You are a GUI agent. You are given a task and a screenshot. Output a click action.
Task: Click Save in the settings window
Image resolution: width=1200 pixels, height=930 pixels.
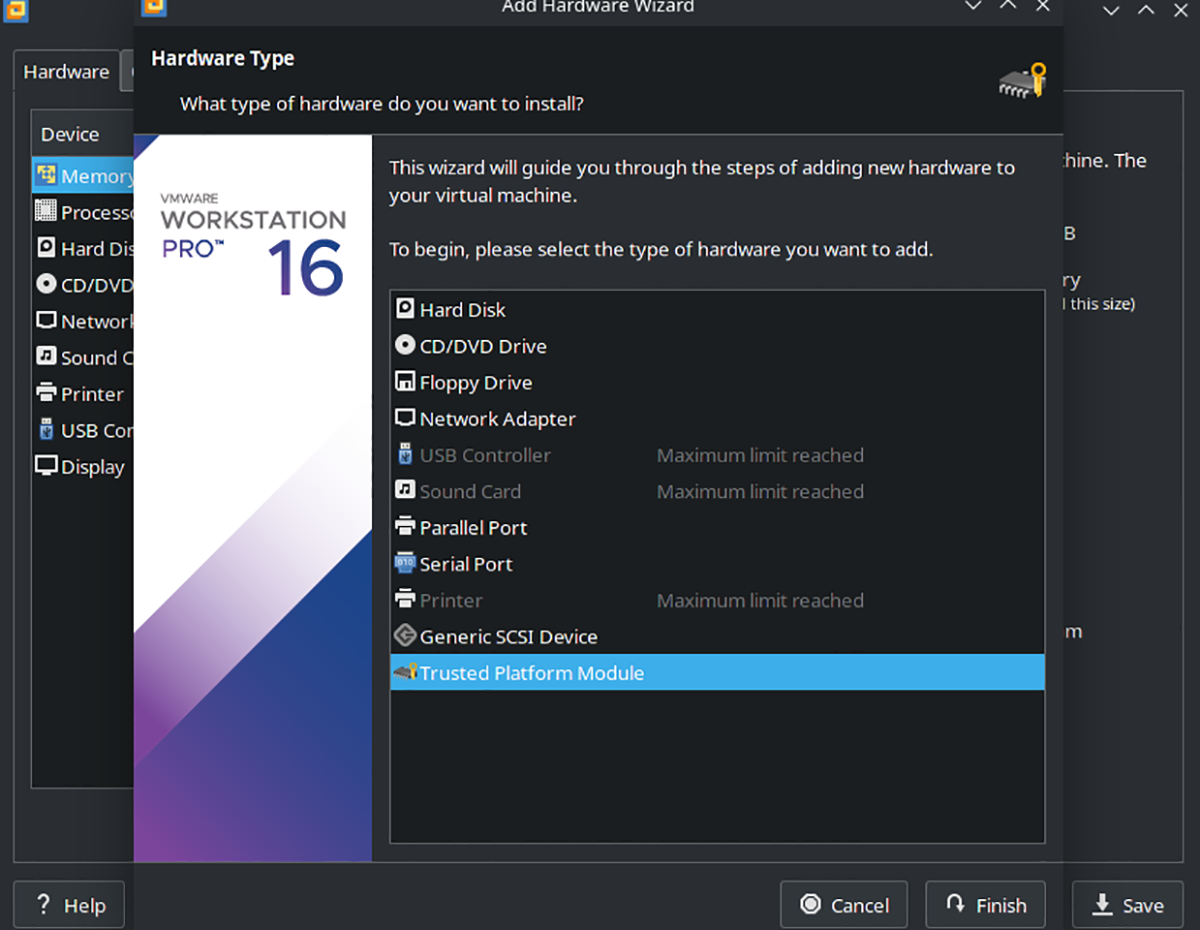(x=1127, y=905)
